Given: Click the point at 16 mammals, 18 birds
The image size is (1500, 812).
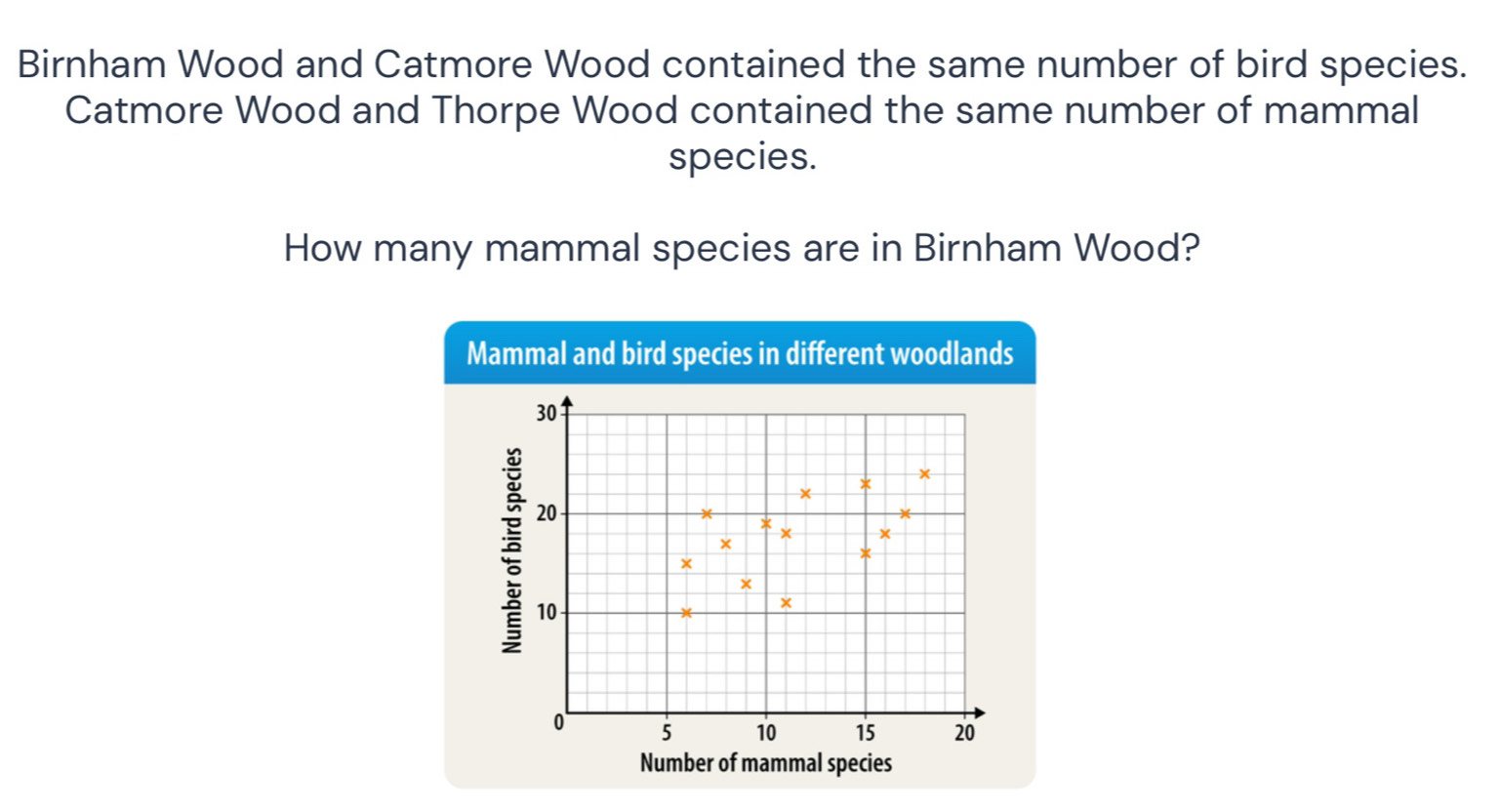Looking at the screenshot, I should click(885, 534).
